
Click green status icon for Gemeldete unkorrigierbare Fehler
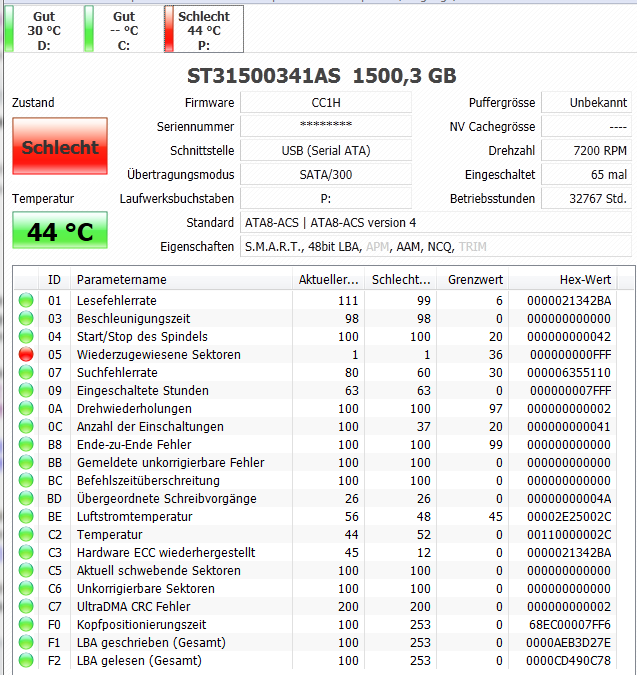click(26, 462)
